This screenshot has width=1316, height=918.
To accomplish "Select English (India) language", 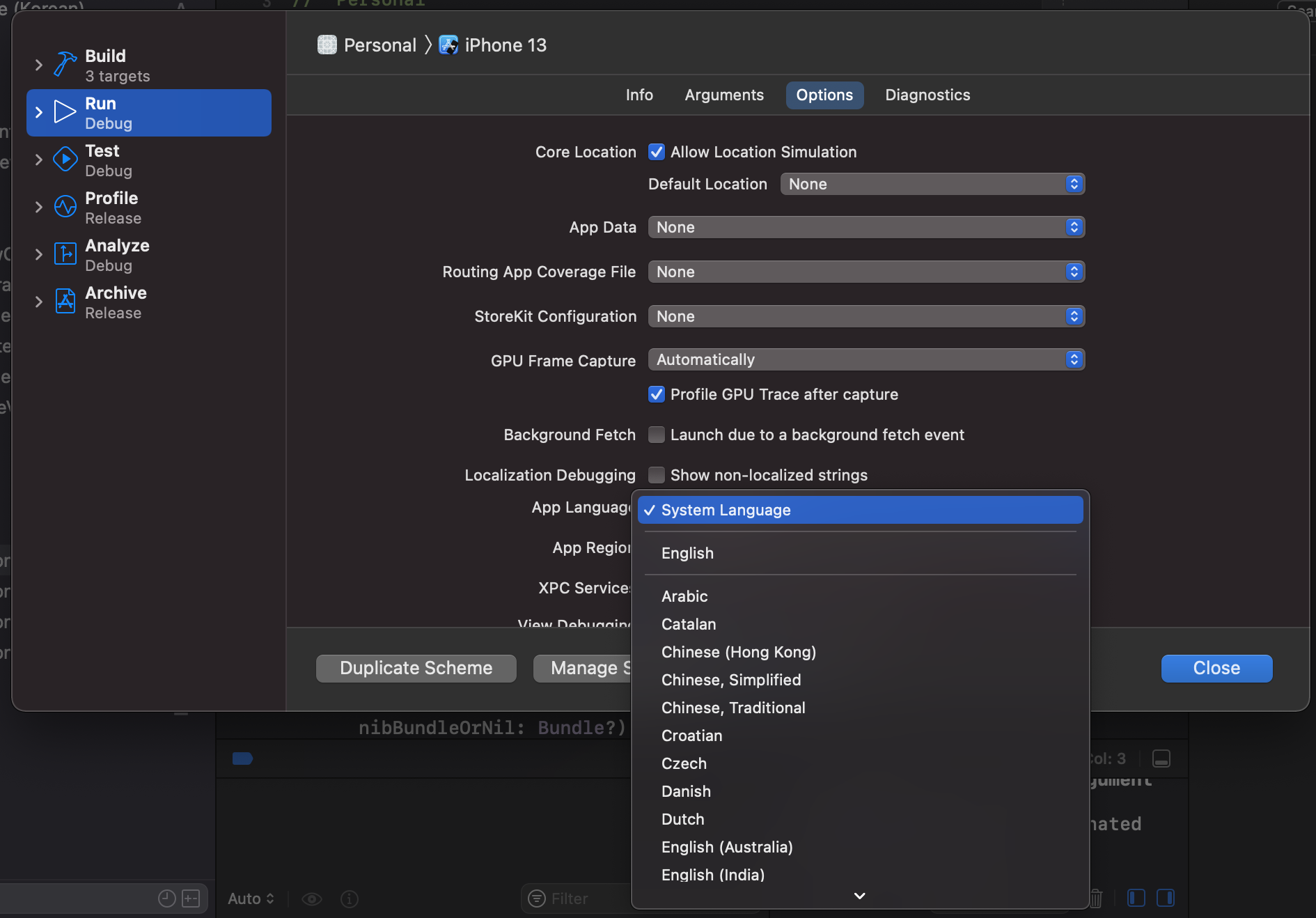I will click(860, 873).
